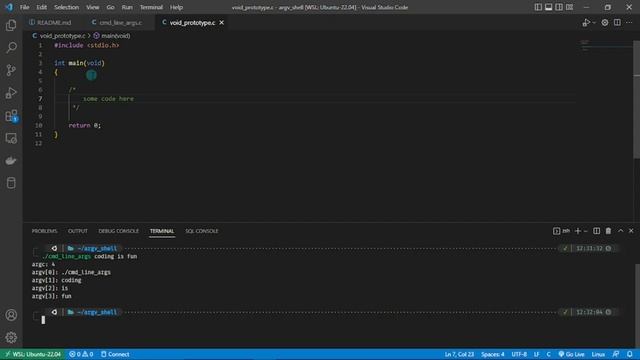Open the Help menu
Image resolution: width=640 pixels, height=360 pixels.
click(176, 7)
